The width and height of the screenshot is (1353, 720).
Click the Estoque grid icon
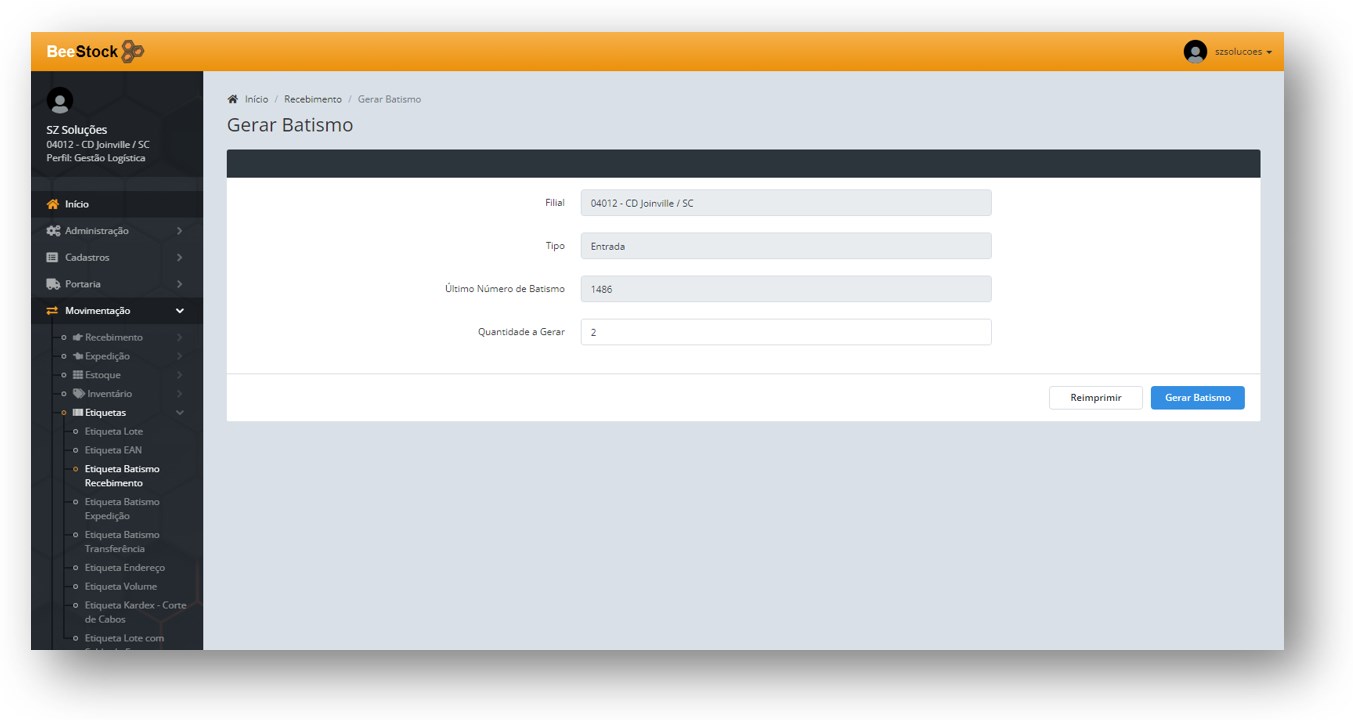78,375
